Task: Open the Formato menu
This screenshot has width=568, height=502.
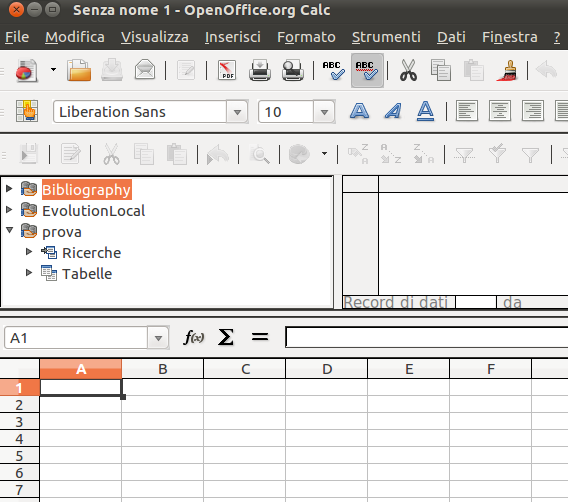Action: pos(306,37)
